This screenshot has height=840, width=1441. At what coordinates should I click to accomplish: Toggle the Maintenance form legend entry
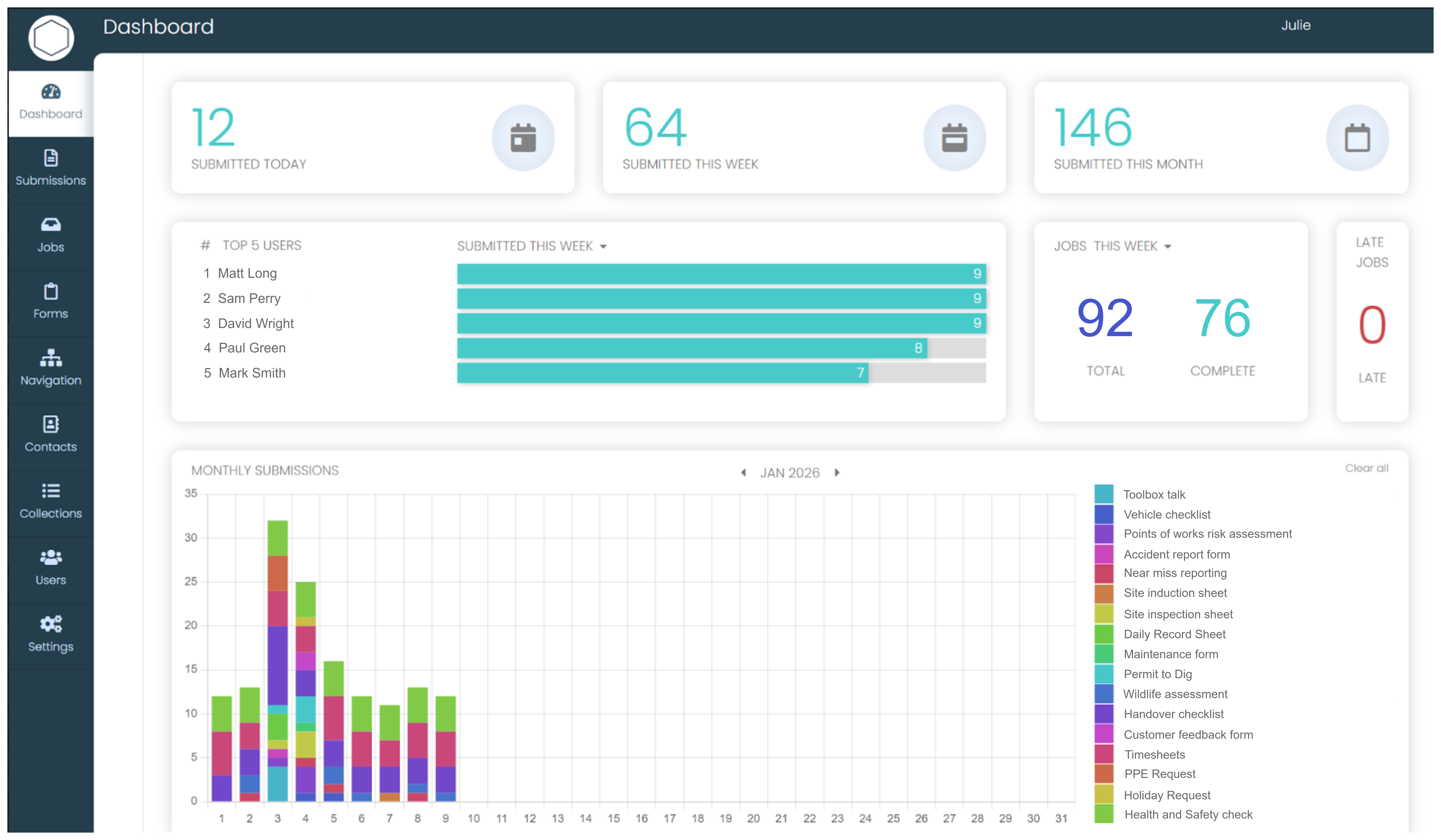tap(1156, 654)
